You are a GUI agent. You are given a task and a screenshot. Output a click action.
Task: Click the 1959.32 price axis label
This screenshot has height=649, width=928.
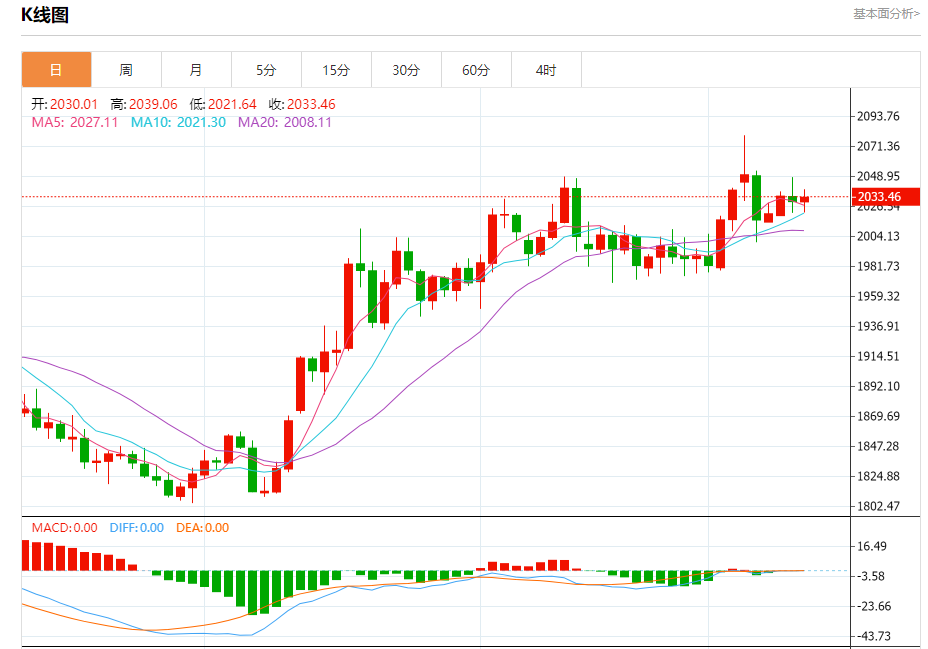point(878,296)
